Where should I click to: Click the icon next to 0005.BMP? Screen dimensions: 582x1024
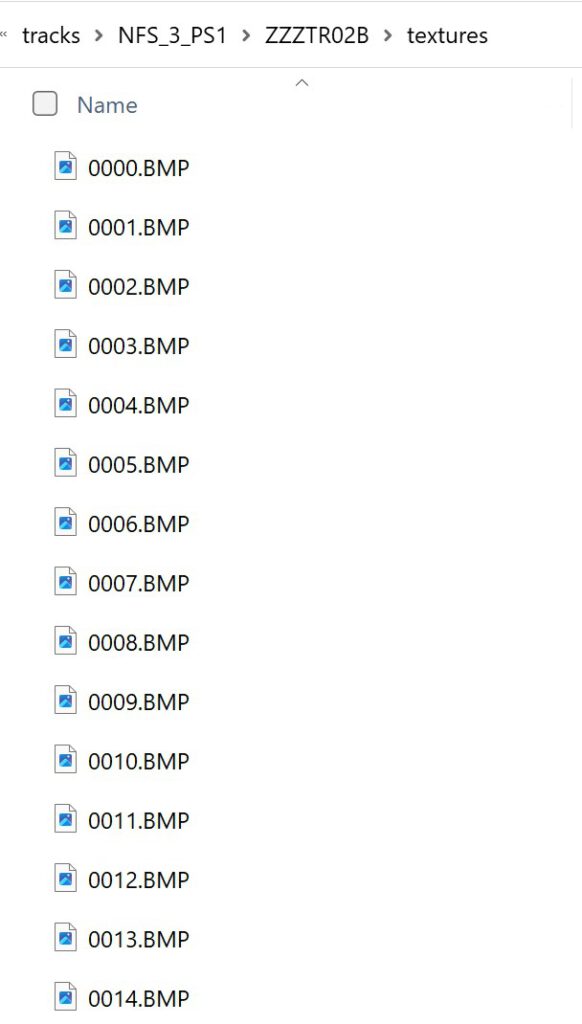pyautogui.click(x=65, y=462)
